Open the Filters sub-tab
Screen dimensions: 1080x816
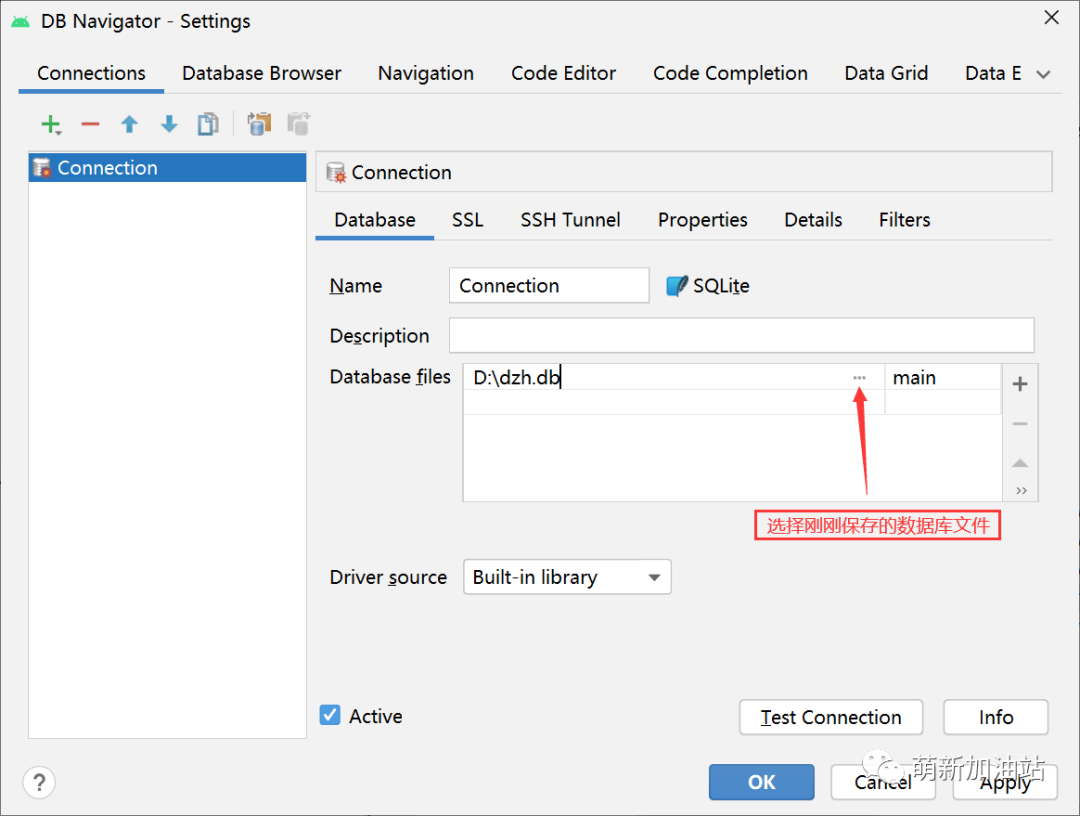904,220
